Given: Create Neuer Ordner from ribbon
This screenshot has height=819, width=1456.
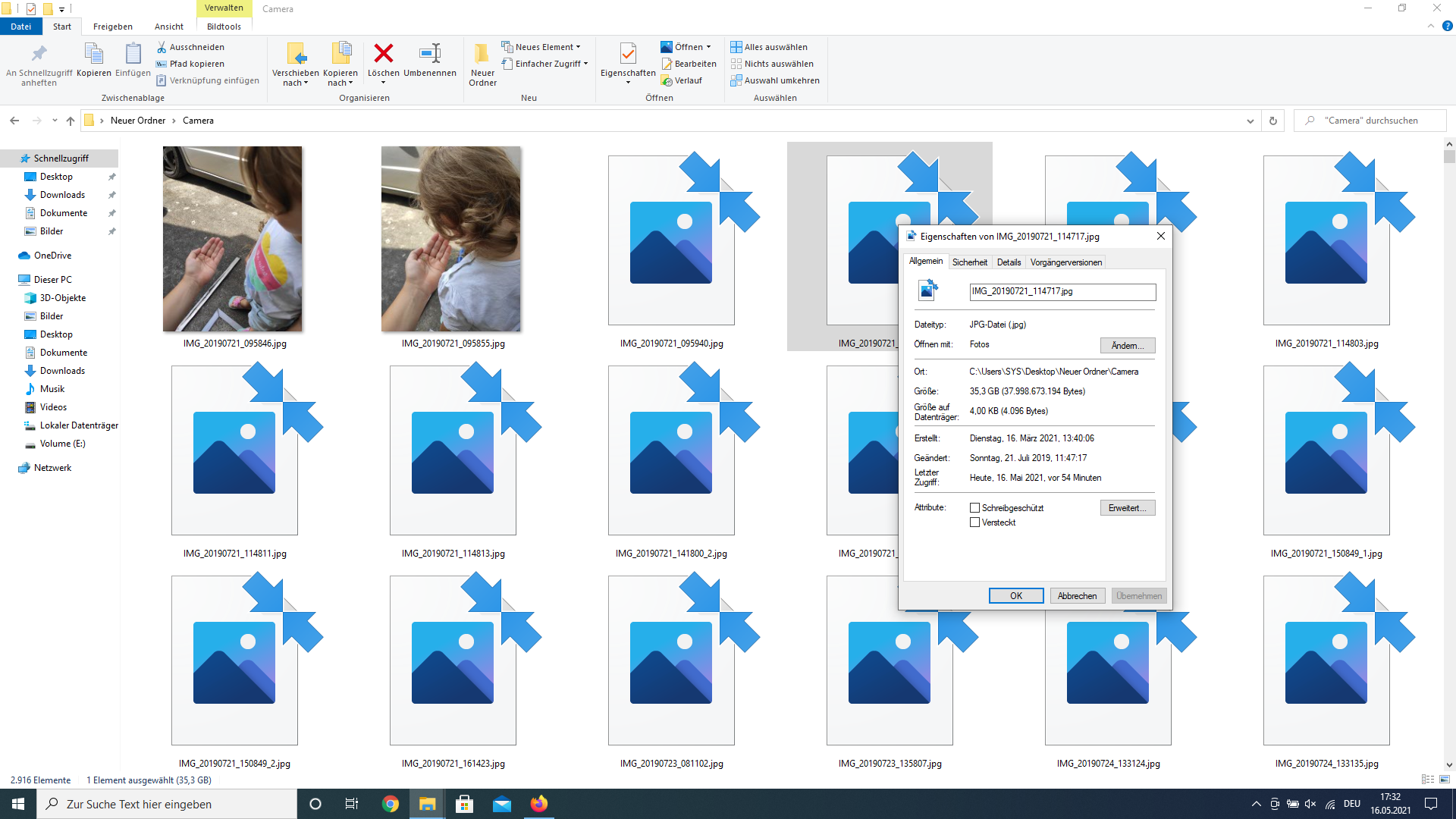Looking at the screenshot, I should [482, 64].
